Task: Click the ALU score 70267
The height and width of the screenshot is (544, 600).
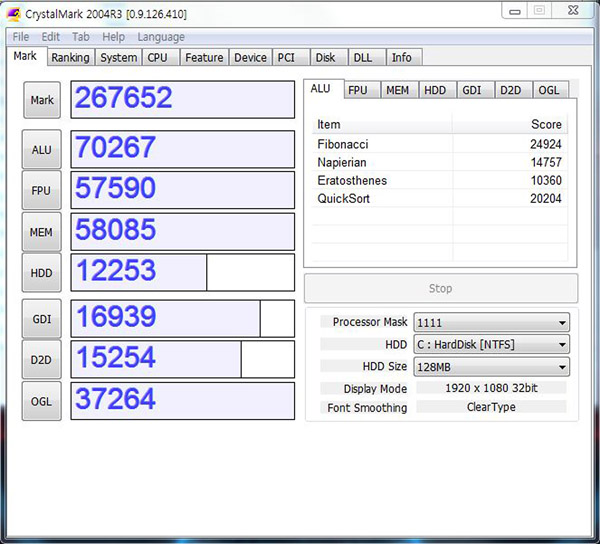Action: (183, 149)
